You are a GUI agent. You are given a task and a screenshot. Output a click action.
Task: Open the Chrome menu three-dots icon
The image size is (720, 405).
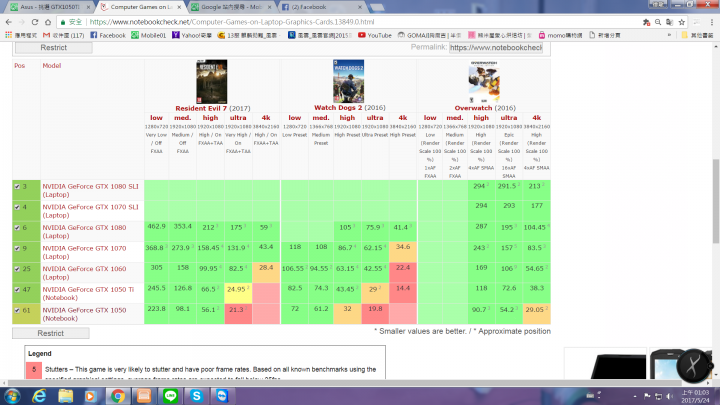(x=712, y=22)
